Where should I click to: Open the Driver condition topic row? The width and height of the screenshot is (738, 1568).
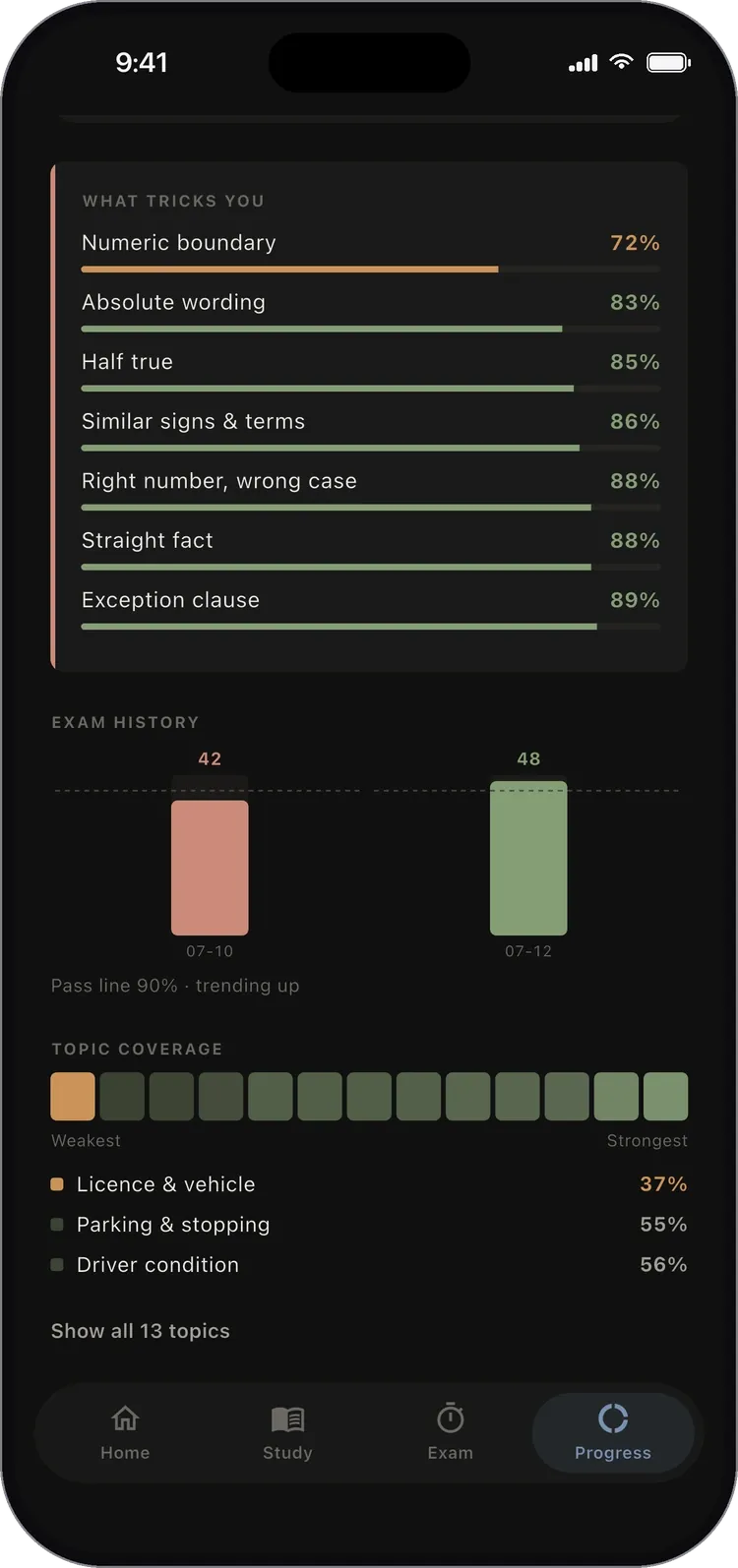[x=369, y=1265]
